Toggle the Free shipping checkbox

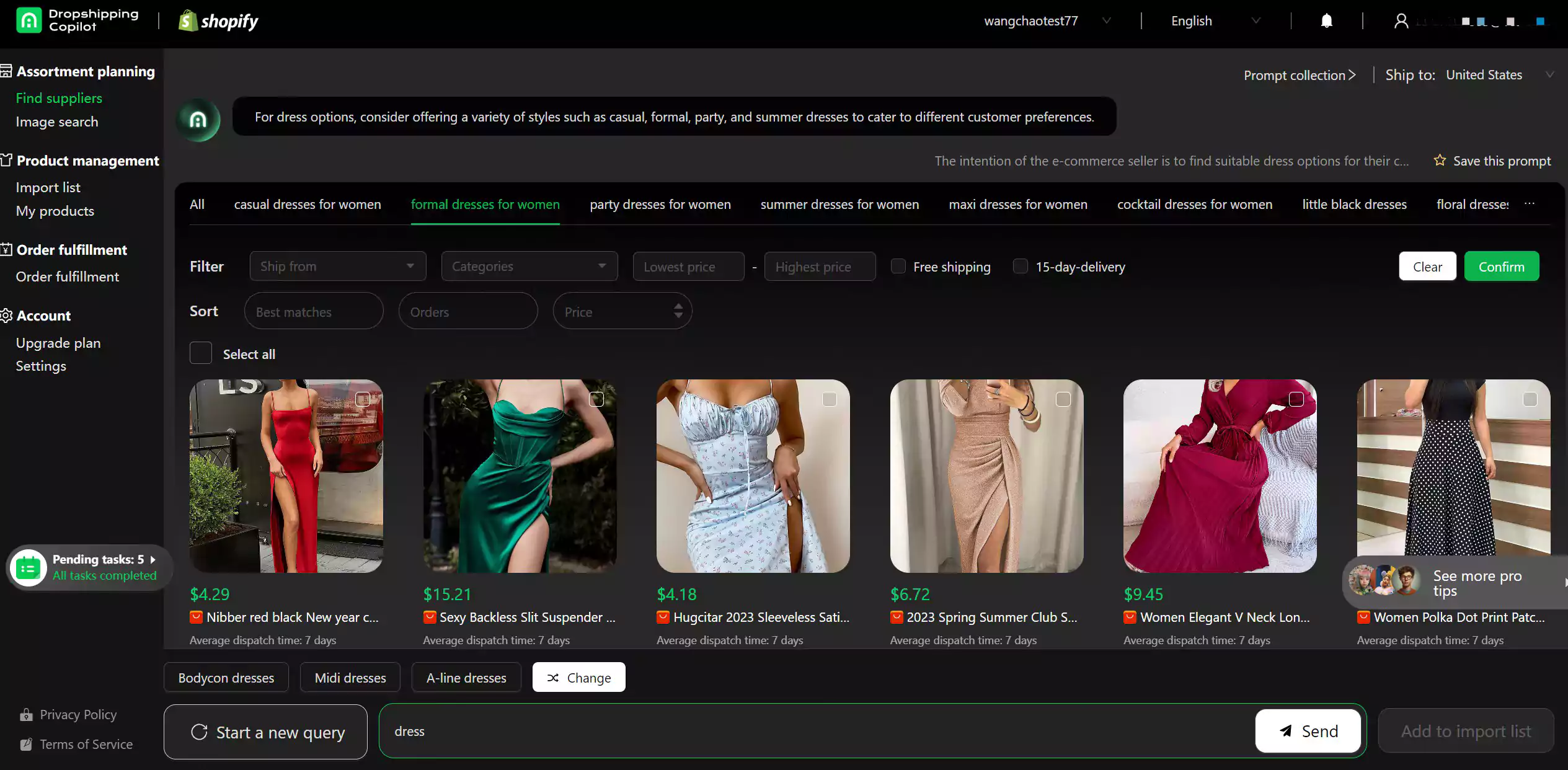(898, 267)
